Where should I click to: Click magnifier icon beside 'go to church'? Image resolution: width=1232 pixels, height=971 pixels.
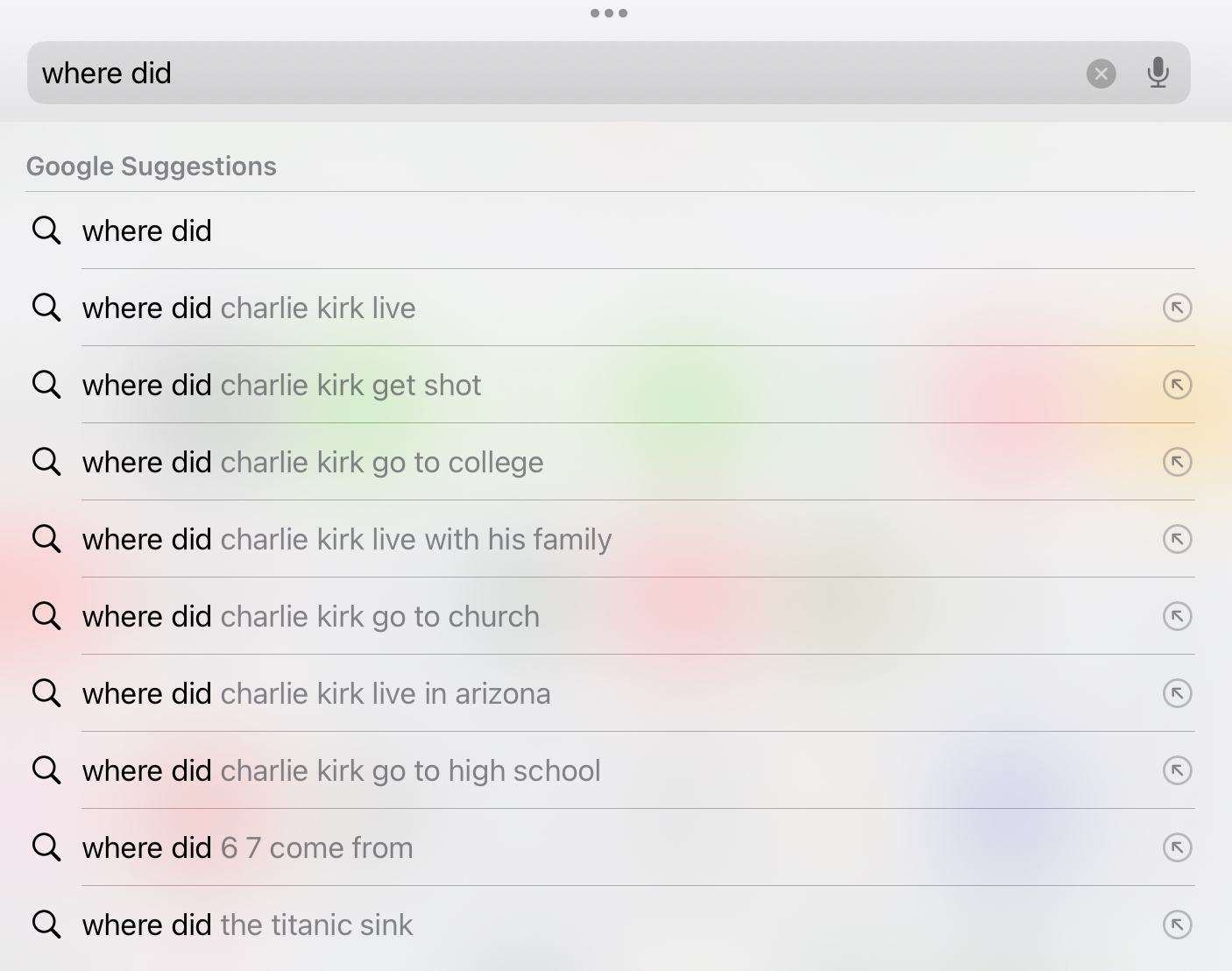(x=46, y=616)
